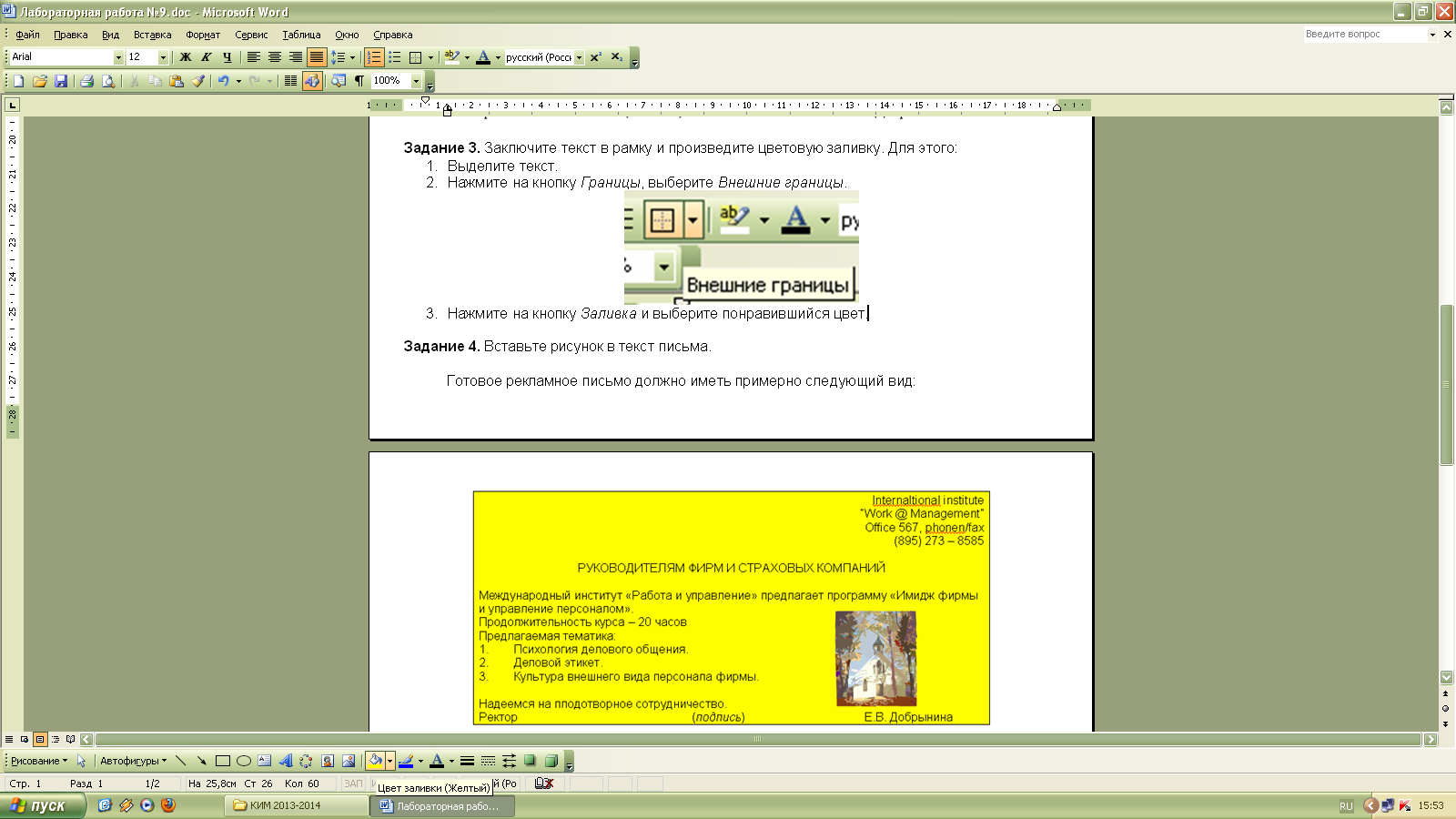Toggle numbered list formatting
The width and height of the screenshot is (1456, 819).
click(374, 57)
